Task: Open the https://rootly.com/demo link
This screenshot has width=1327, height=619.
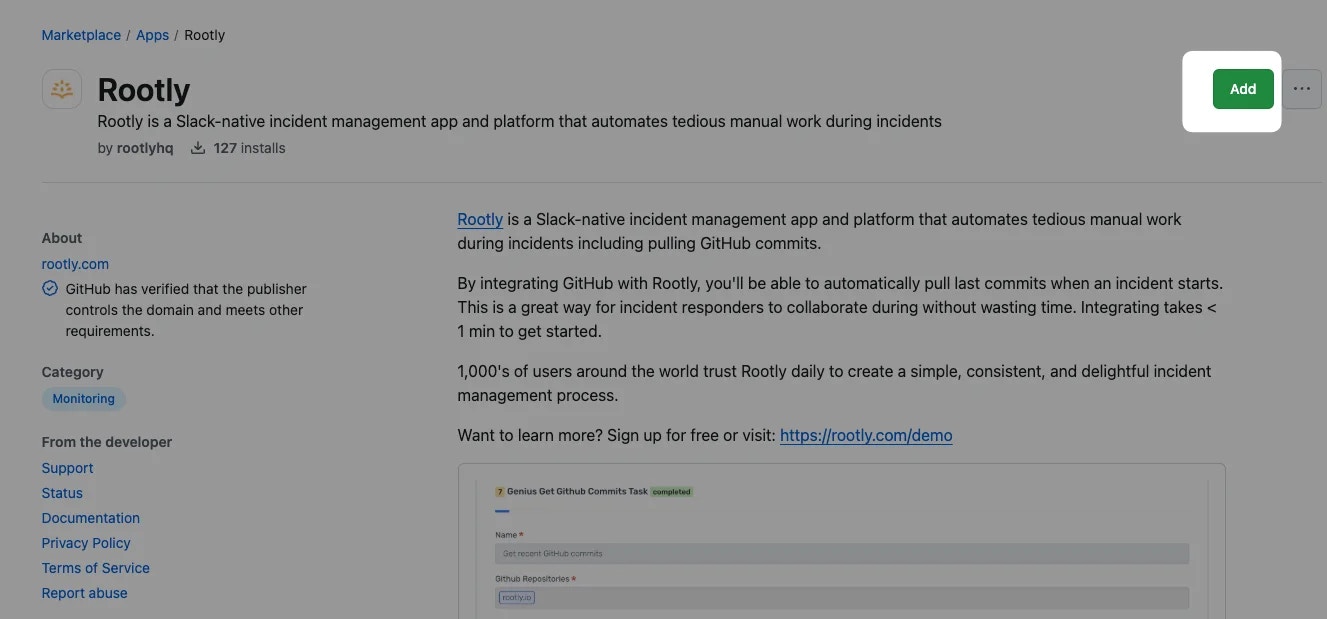Action: (866, 436)
